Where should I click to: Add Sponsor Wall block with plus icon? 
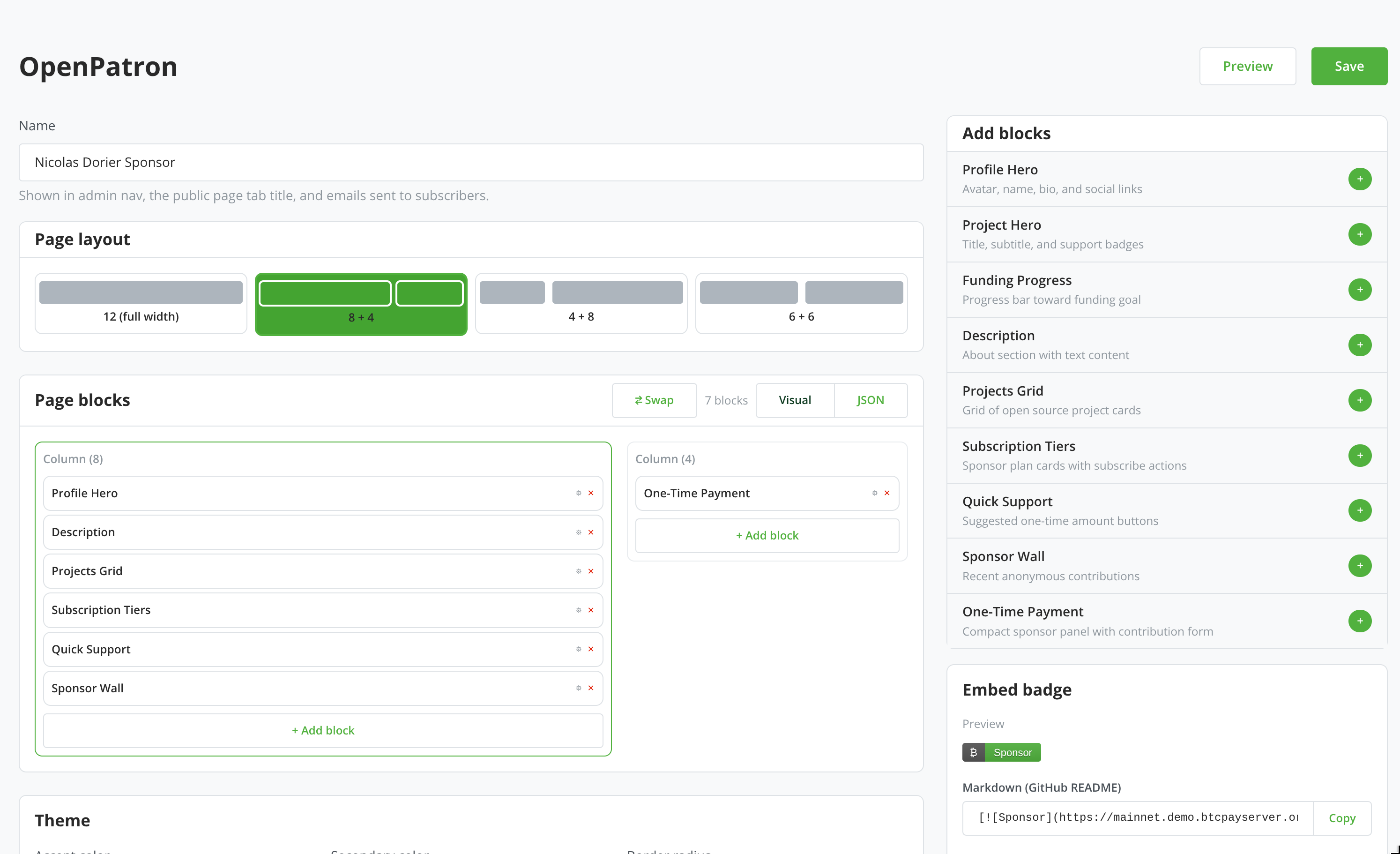[1360, 566]
